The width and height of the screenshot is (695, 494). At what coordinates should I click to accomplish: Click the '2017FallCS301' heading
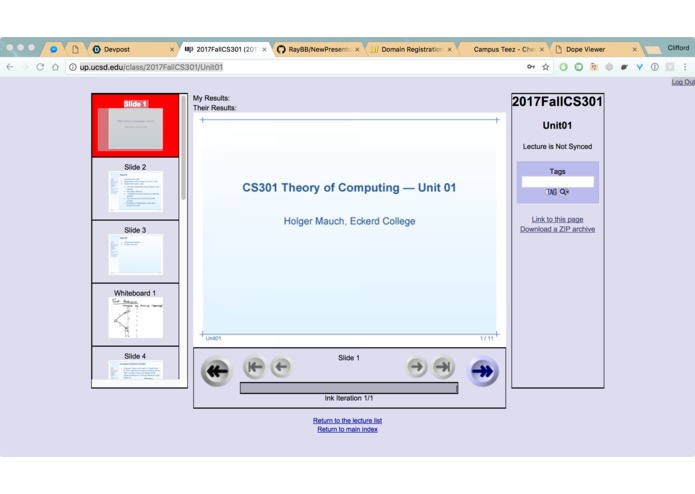(x=557, y=101)
